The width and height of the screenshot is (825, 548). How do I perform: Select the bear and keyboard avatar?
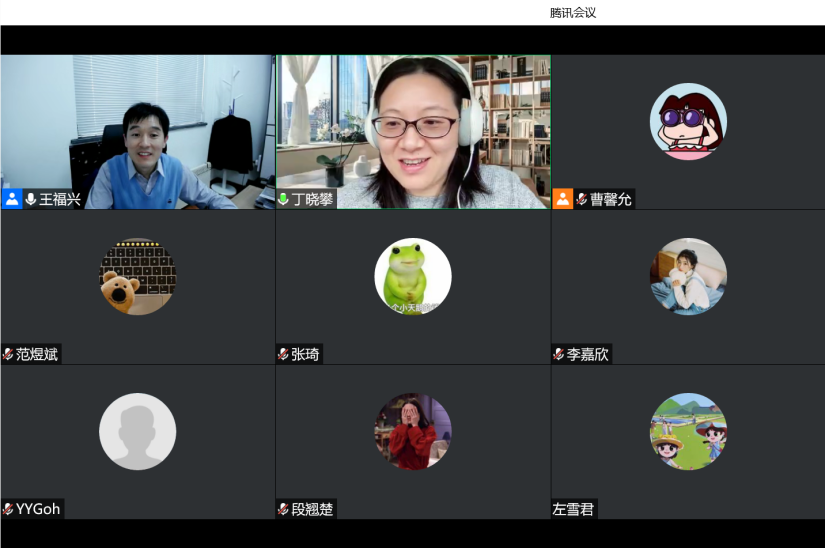[x=137, y=276]
